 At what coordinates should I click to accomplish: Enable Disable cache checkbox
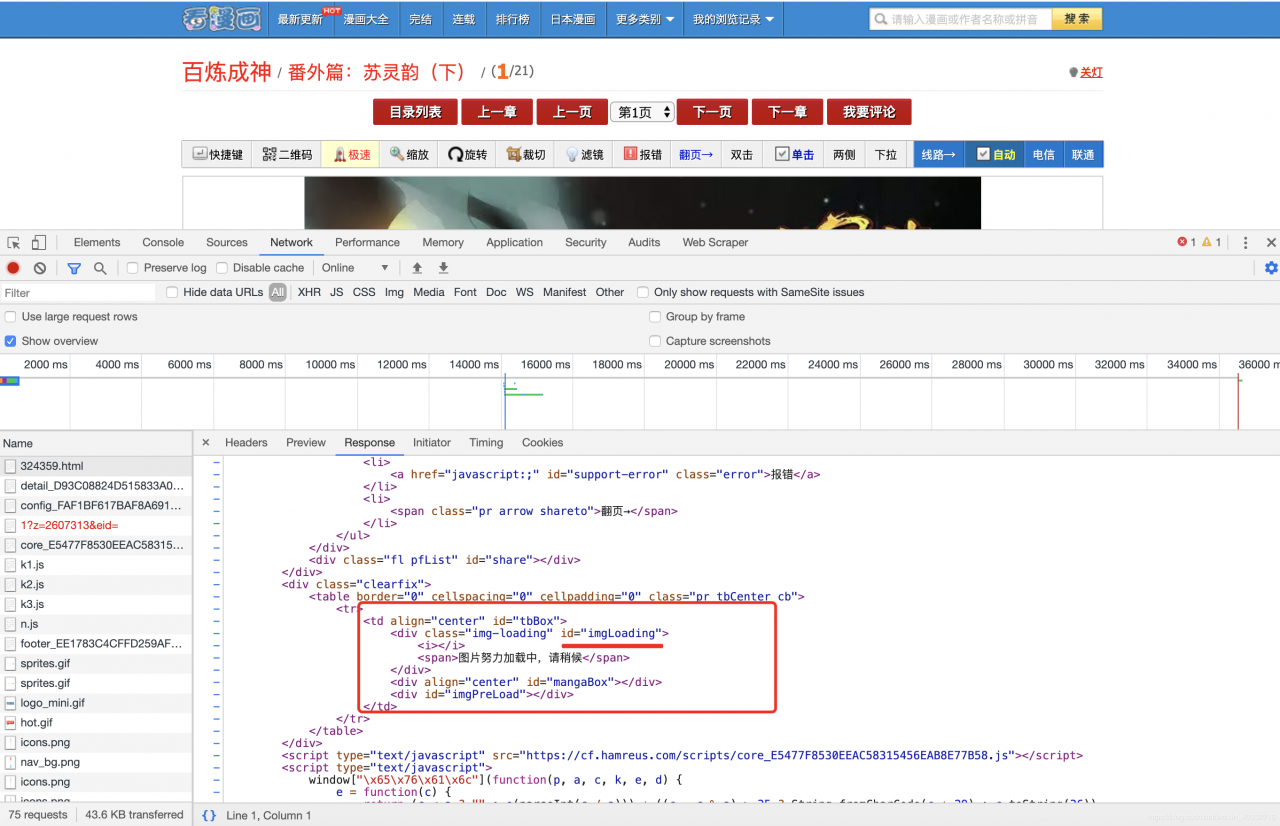pos(222,268)
